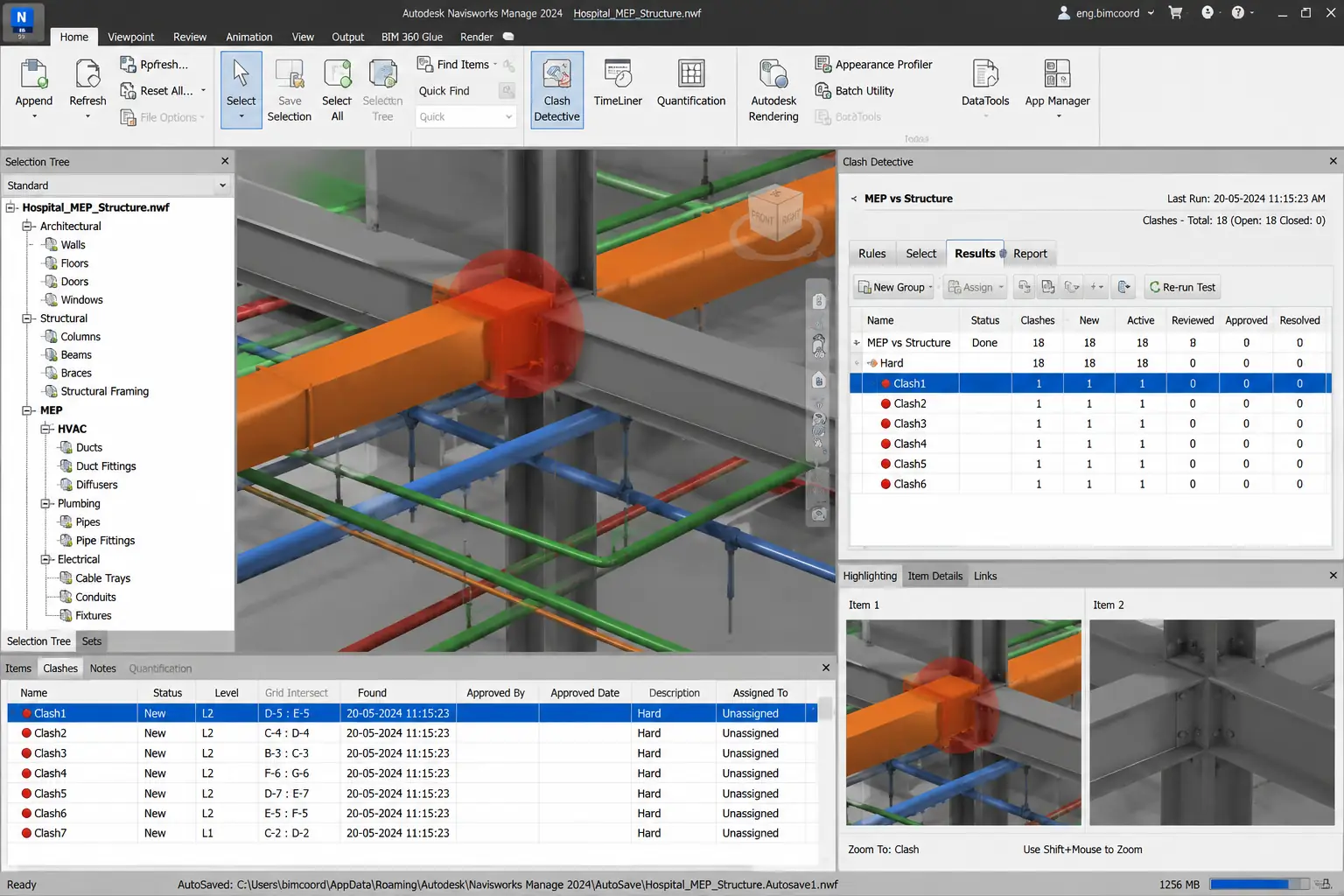Screen dimensions: 1344x896
Task: Toggle the Clash Detective window button
Action: pyautogui.click(x=556, y=90)
